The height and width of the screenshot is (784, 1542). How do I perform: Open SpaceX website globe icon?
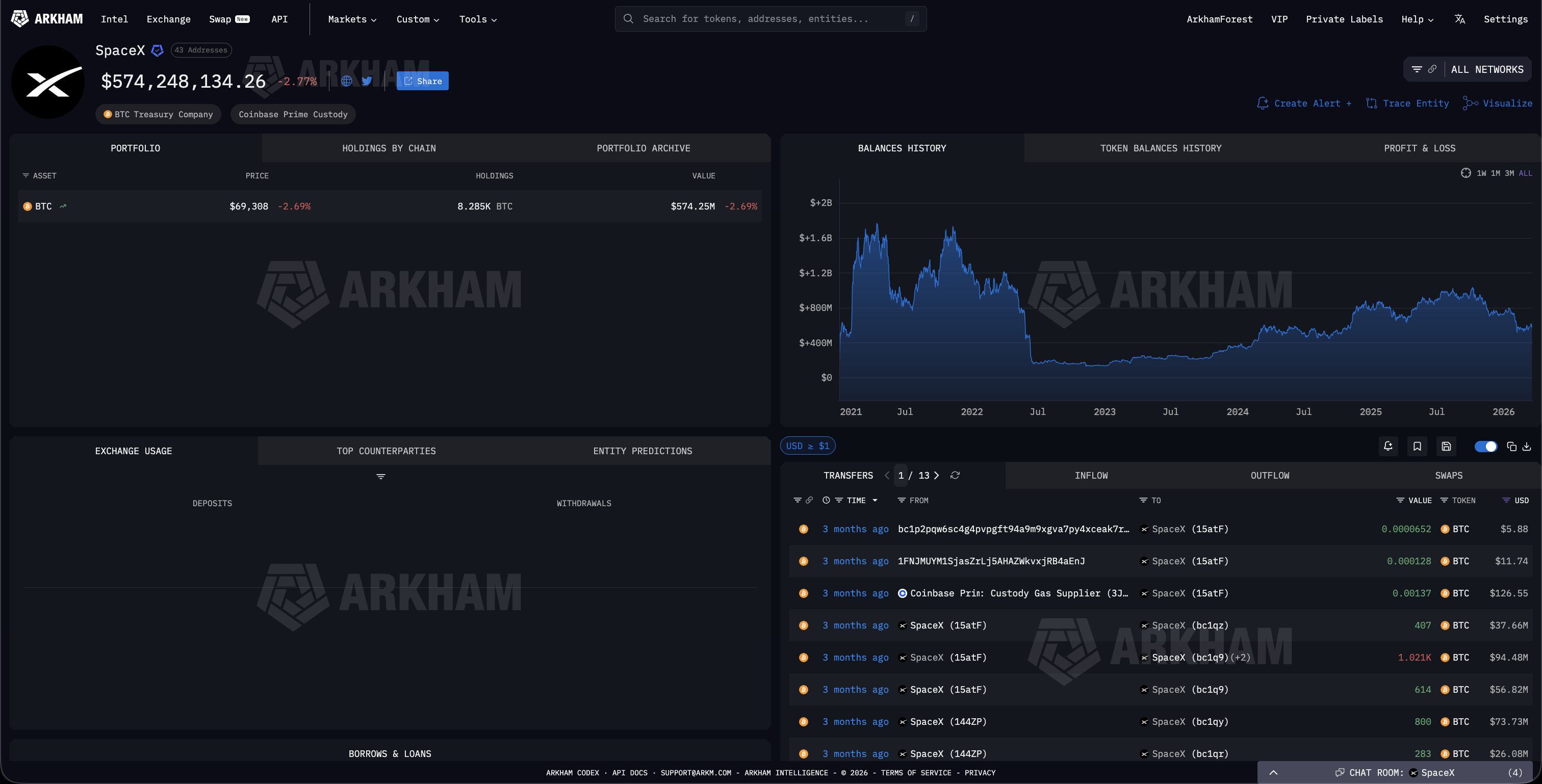(x=347, y=81)
